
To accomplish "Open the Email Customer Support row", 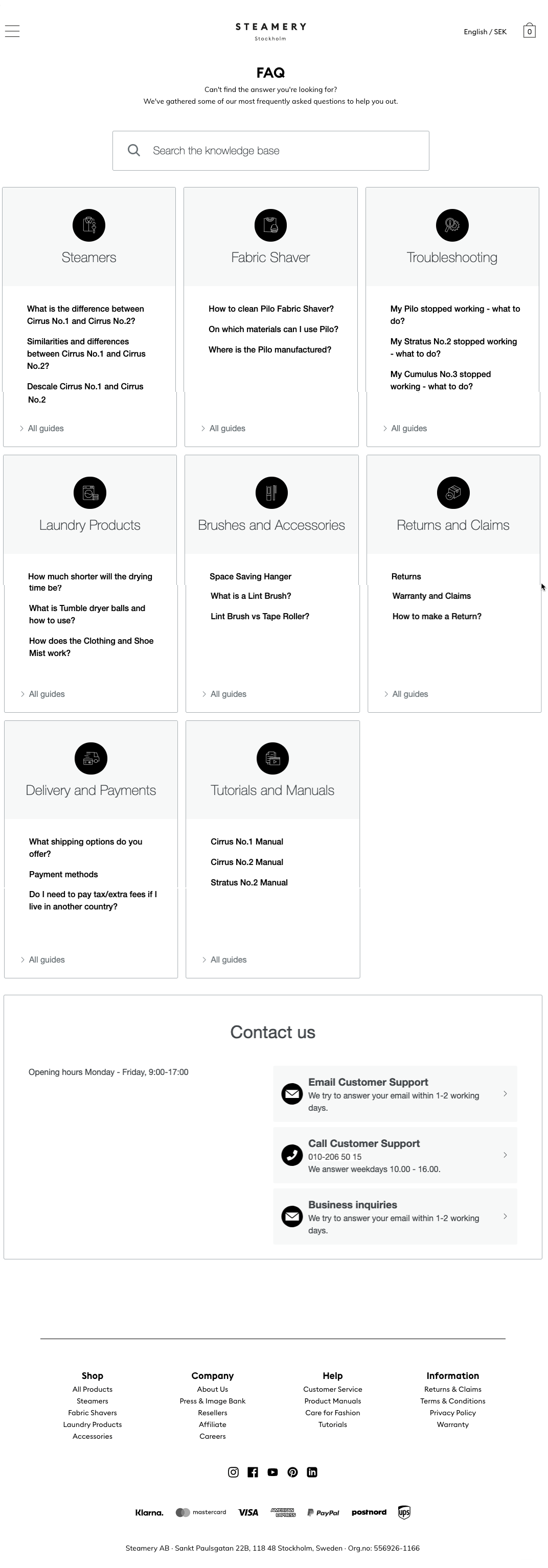I will coord(395,1094).
